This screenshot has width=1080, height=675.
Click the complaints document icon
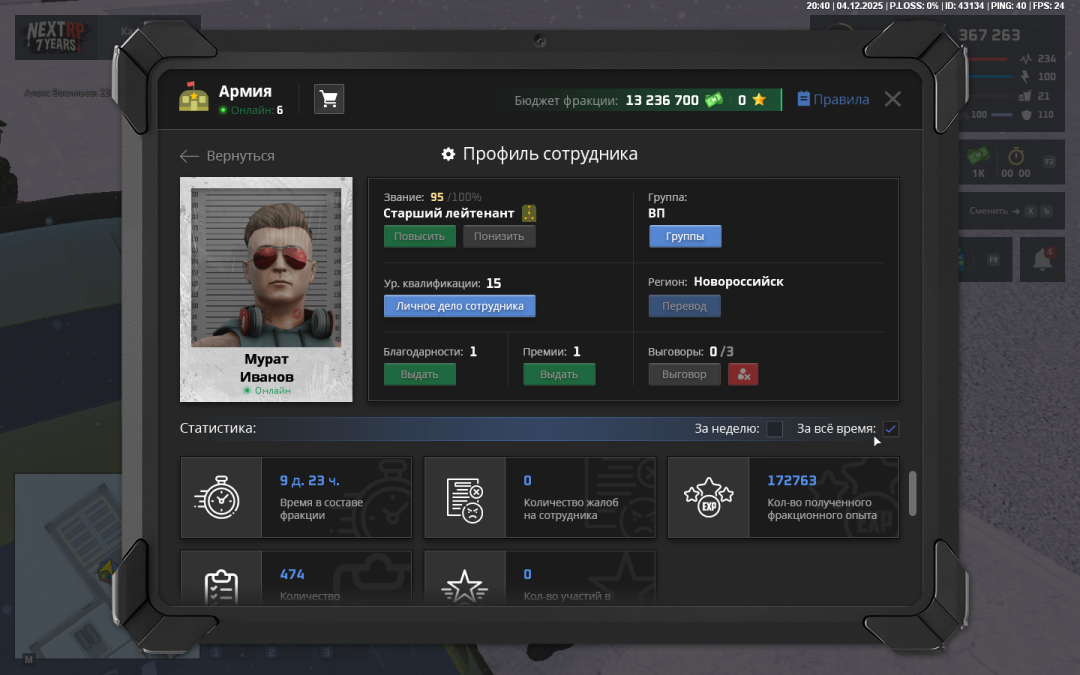[465, 498]
